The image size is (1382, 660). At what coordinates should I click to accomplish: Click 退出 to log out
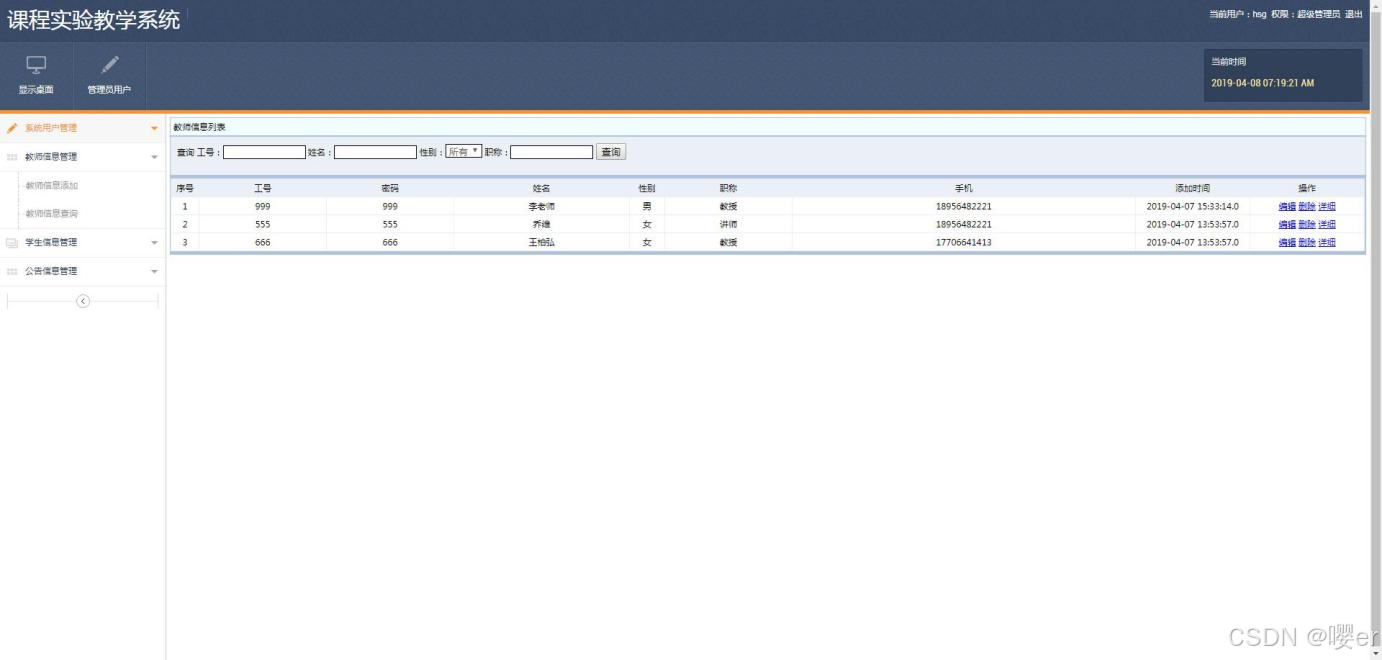(1353, 14)
